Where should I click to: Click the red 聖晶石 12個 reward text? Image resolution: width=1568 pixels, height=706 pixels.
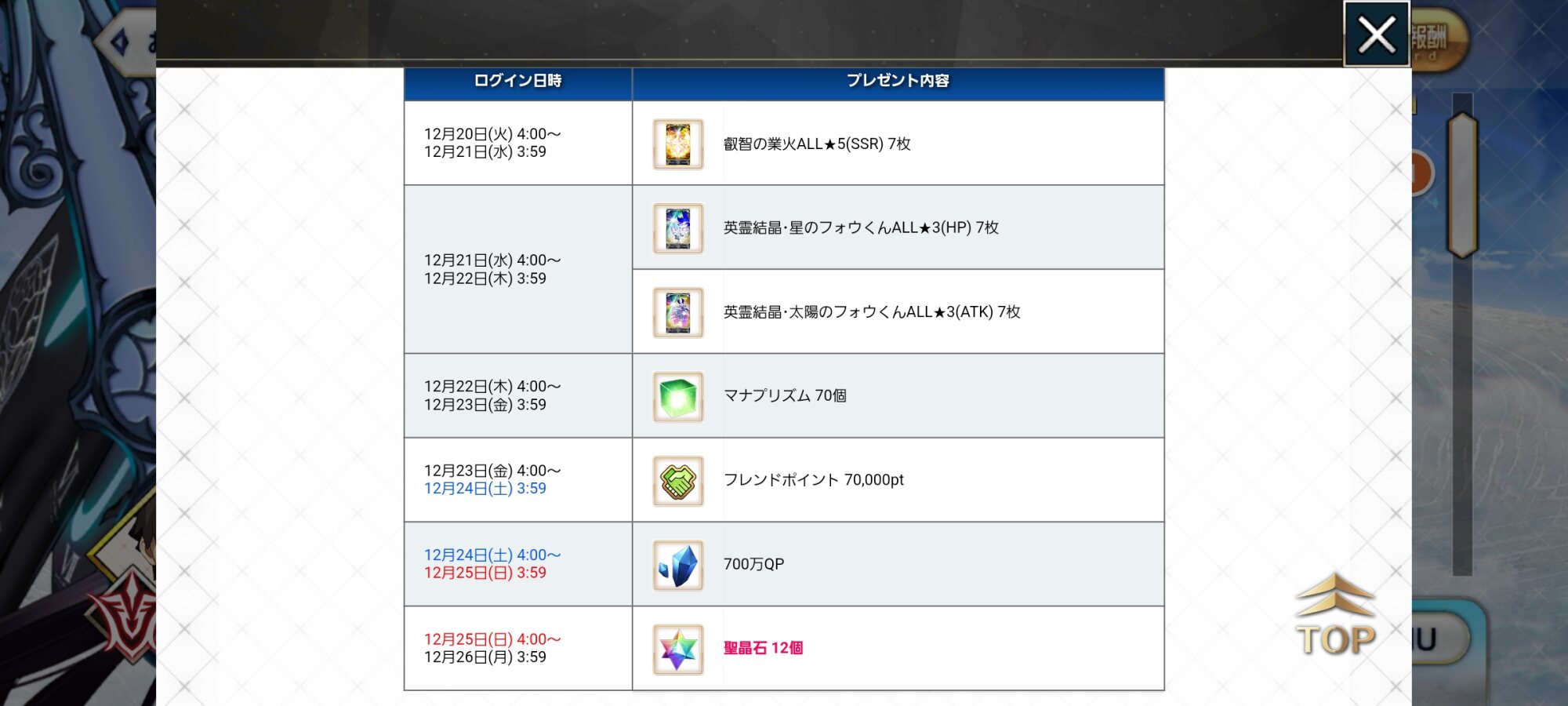[763, 648]
